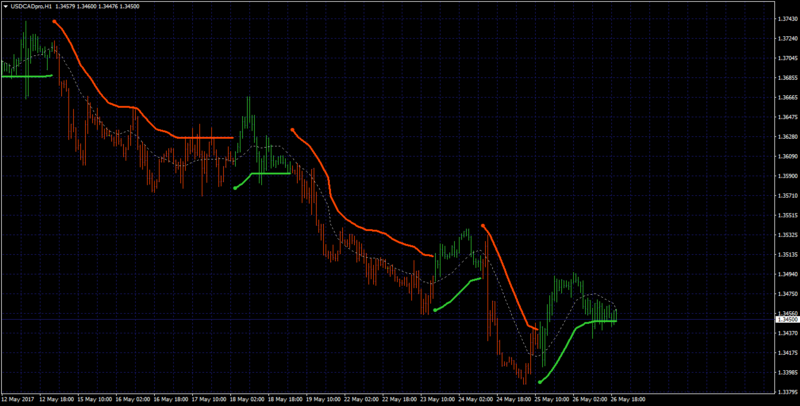Viewport: 800px width, 406px height.
Task: Select the 12 May 18:00 time label
Action: (x=56, y=397)
